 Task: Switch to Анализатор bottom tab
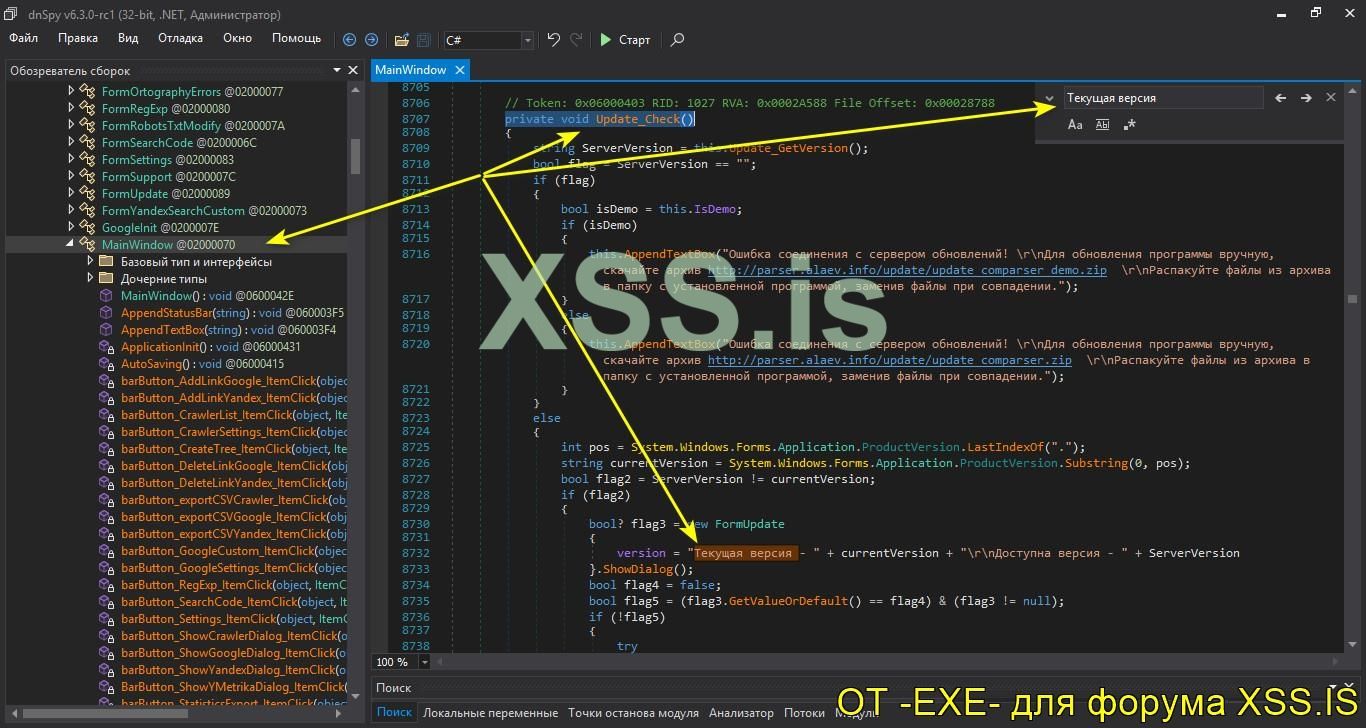tap(741, 713)
